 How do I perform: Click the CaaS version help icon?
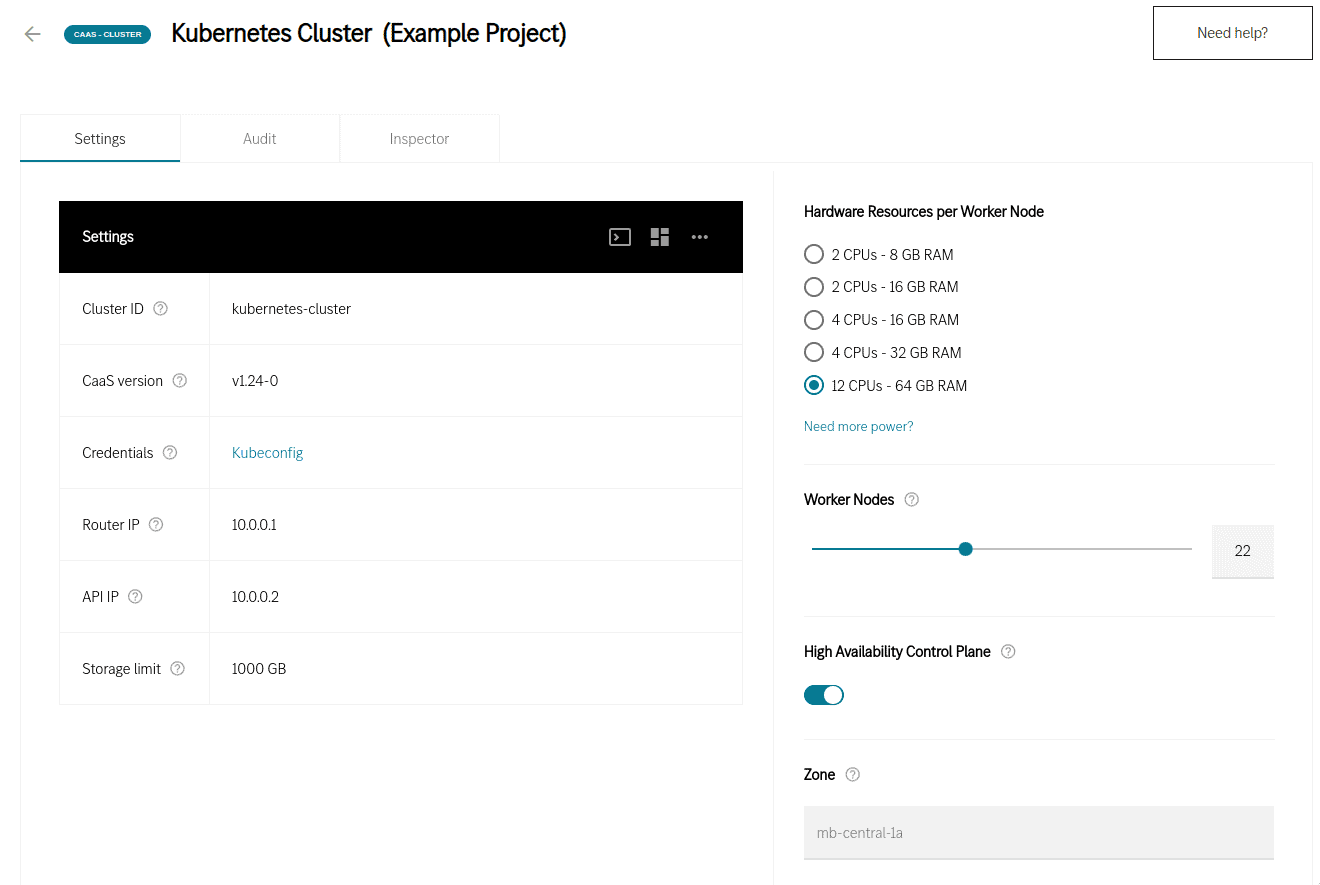(179, 380)
